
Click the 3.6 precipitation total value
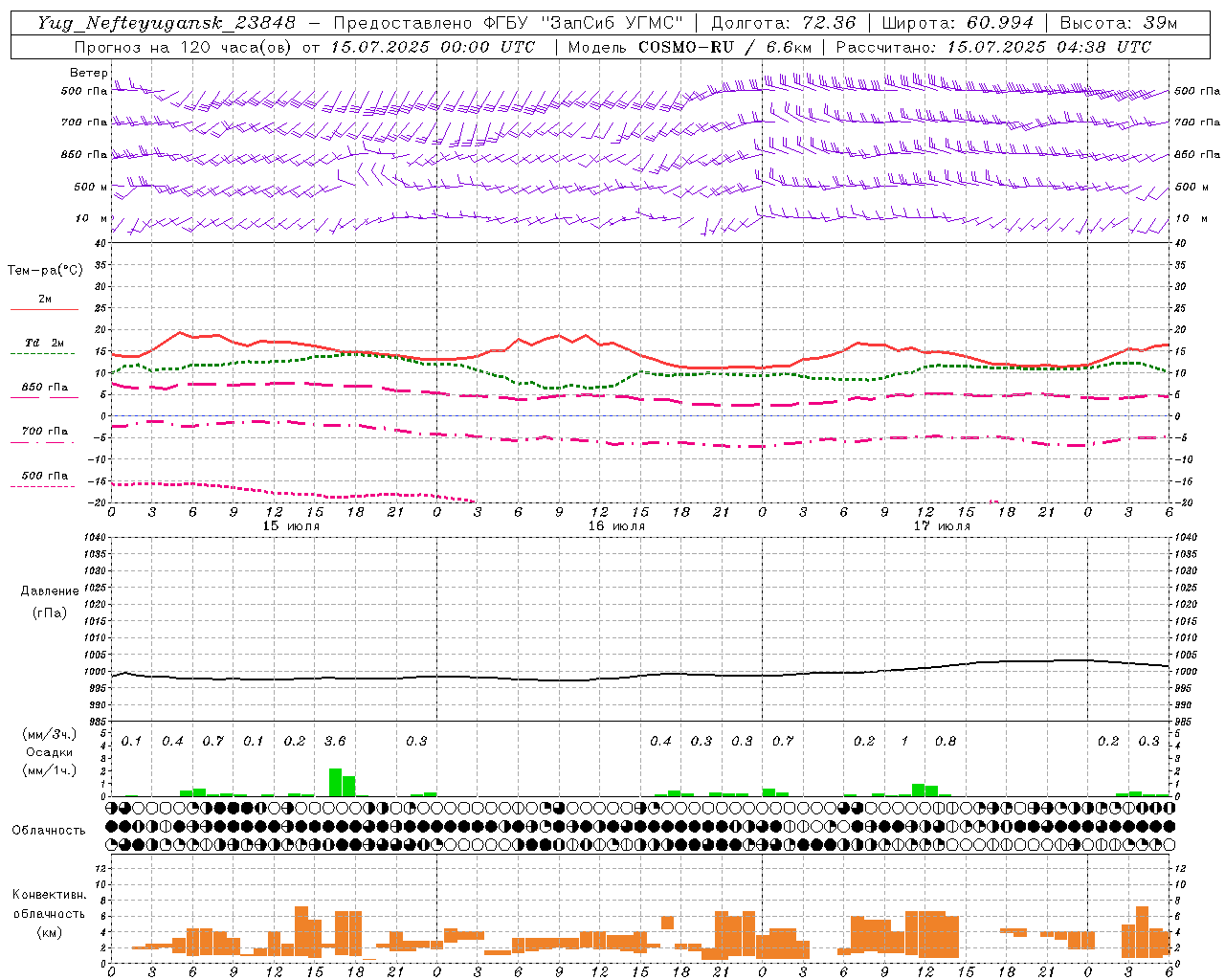click(x=335, y=741)
